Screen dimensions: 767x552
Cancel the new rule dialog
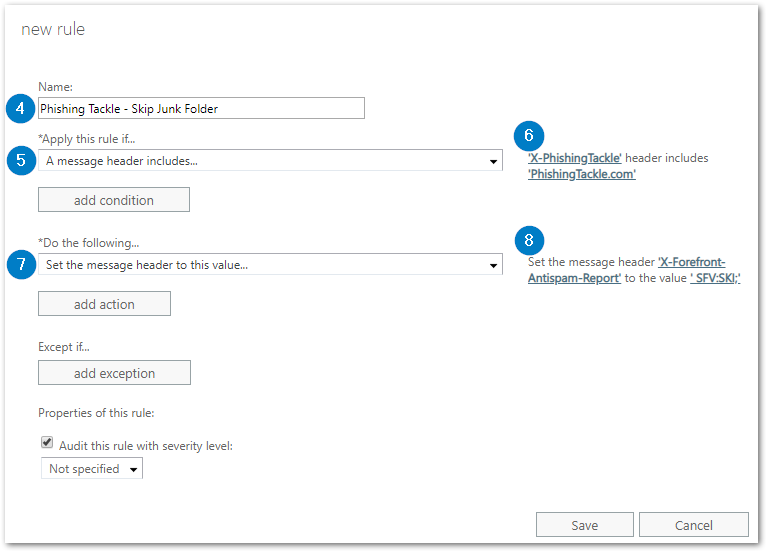(x=694, y=525)
